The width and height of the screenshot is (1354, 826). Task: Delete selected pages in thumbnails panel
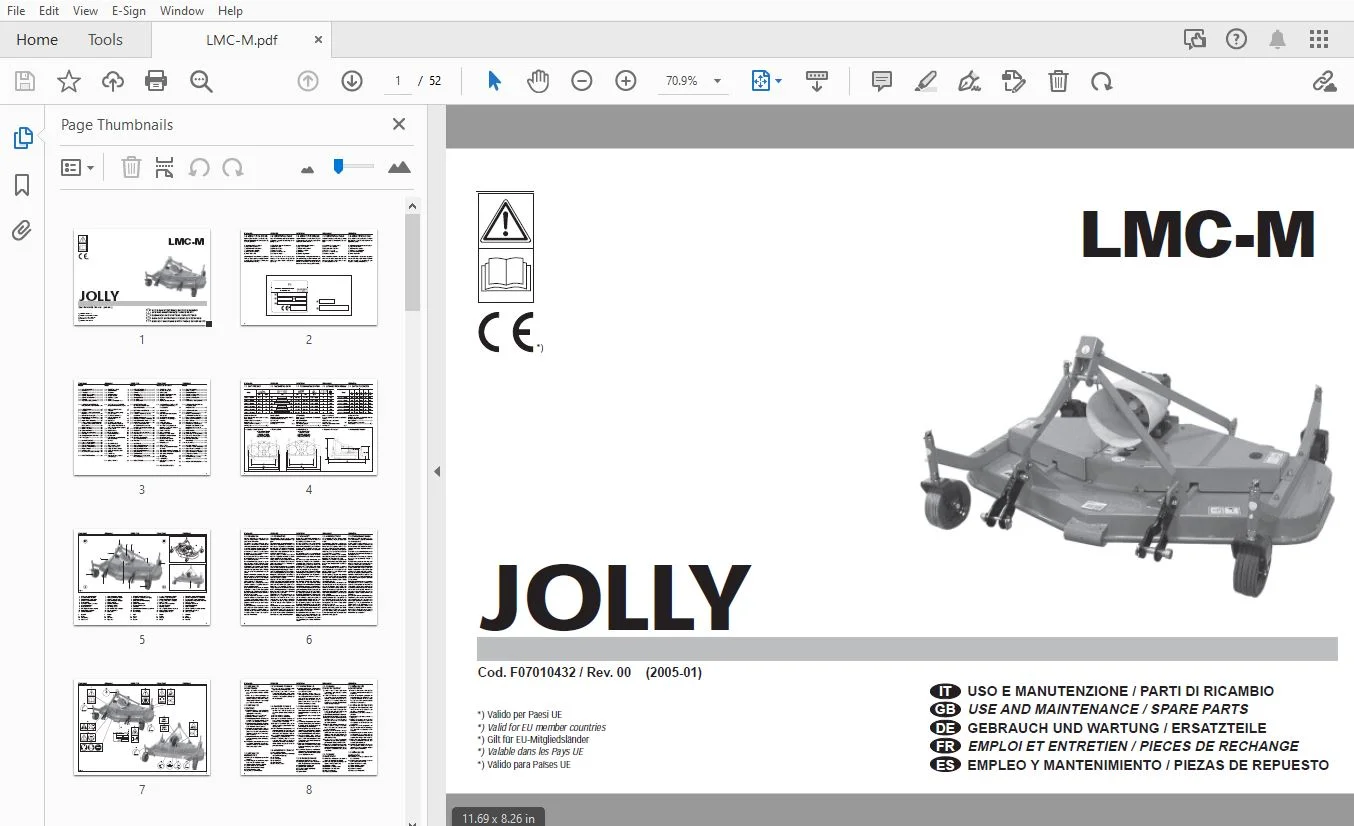pos(131,167)
